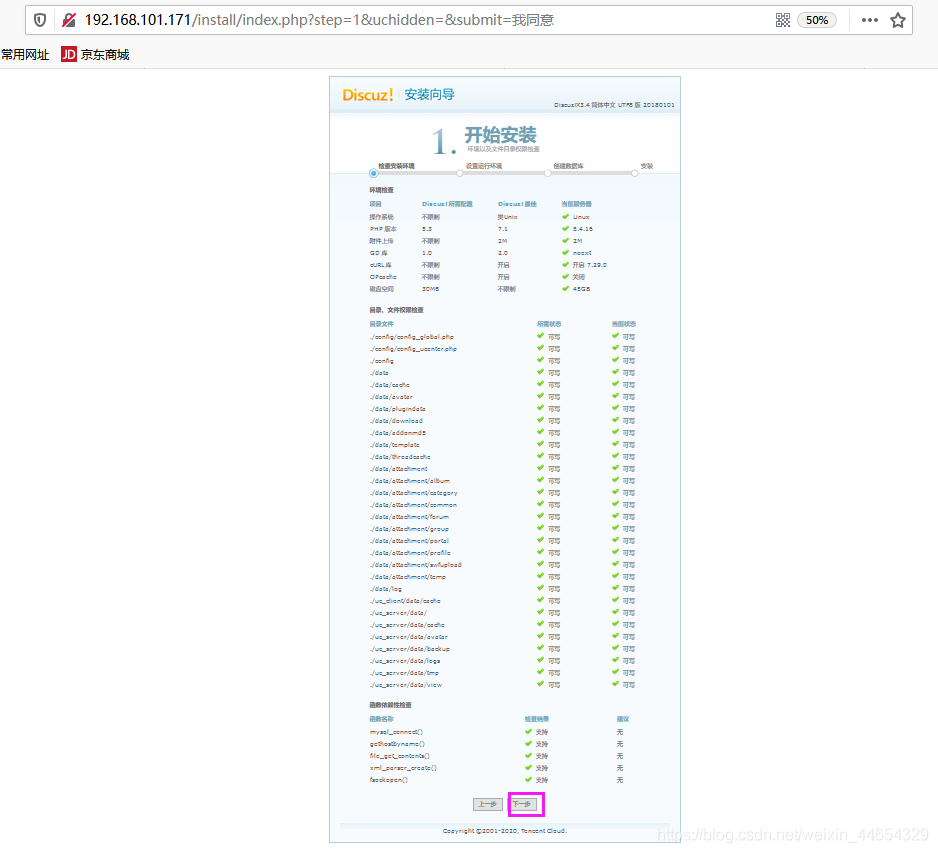Click the check for file_get_contents() support
This screenshot has width=938, height=853.
(528, 755)
